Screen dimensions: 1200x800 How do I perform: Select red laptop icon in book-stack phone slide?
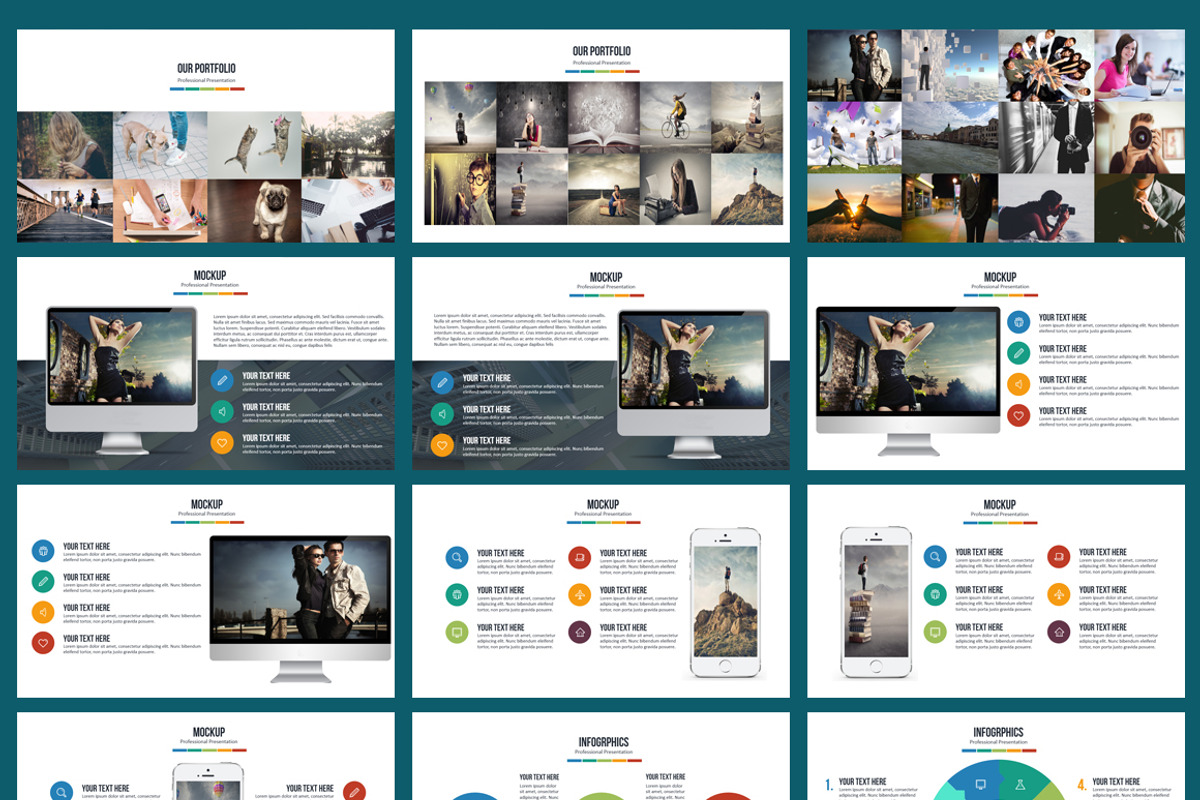pyautogui.click(x=1059, y=557)
